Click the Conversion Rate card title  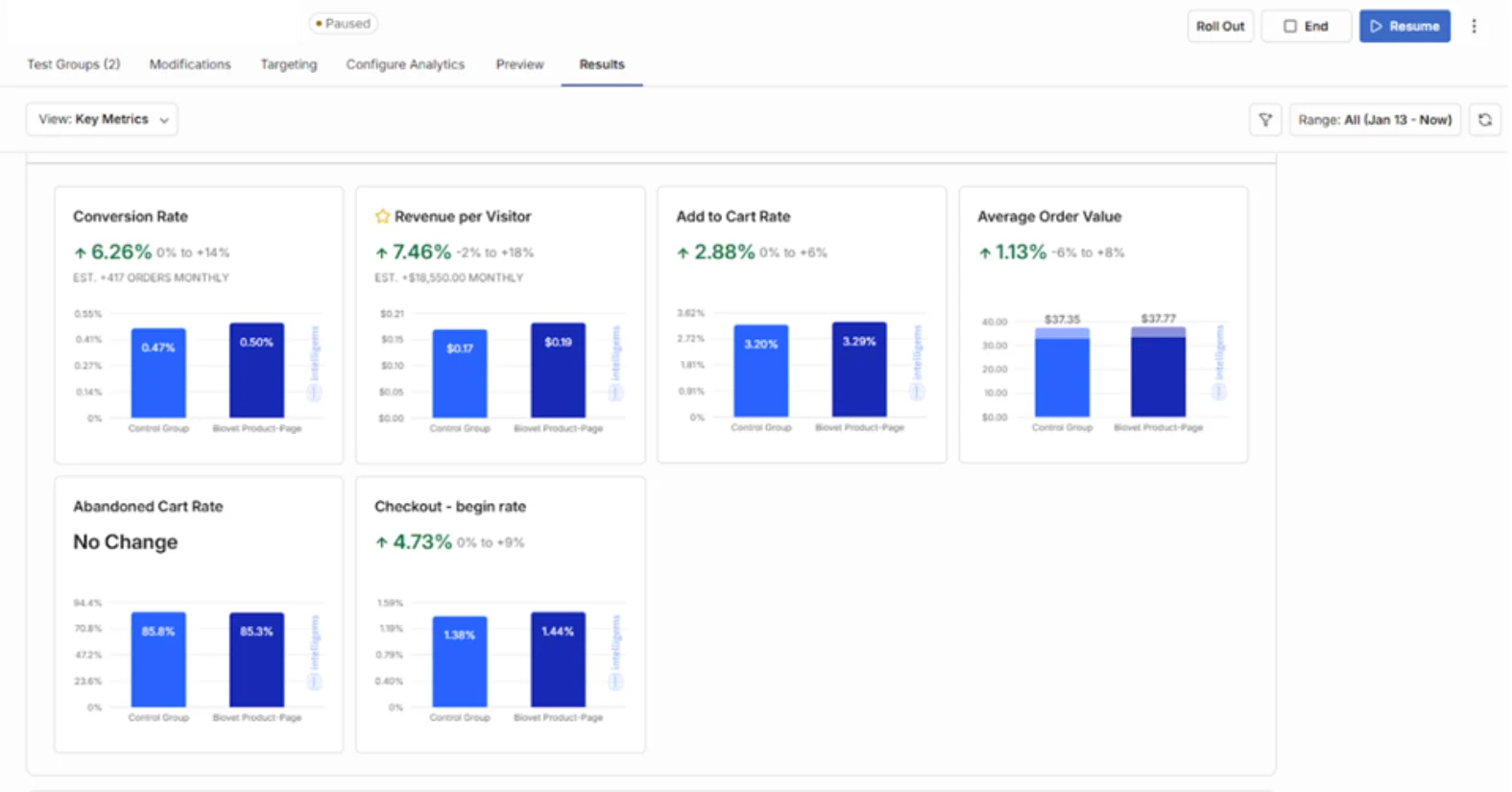[131, 216]
